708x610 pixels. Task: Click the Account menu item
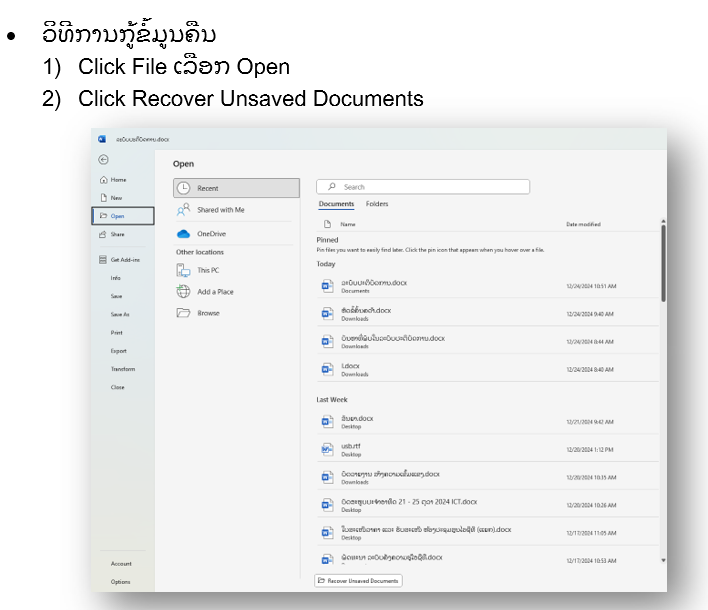point(121,564)
